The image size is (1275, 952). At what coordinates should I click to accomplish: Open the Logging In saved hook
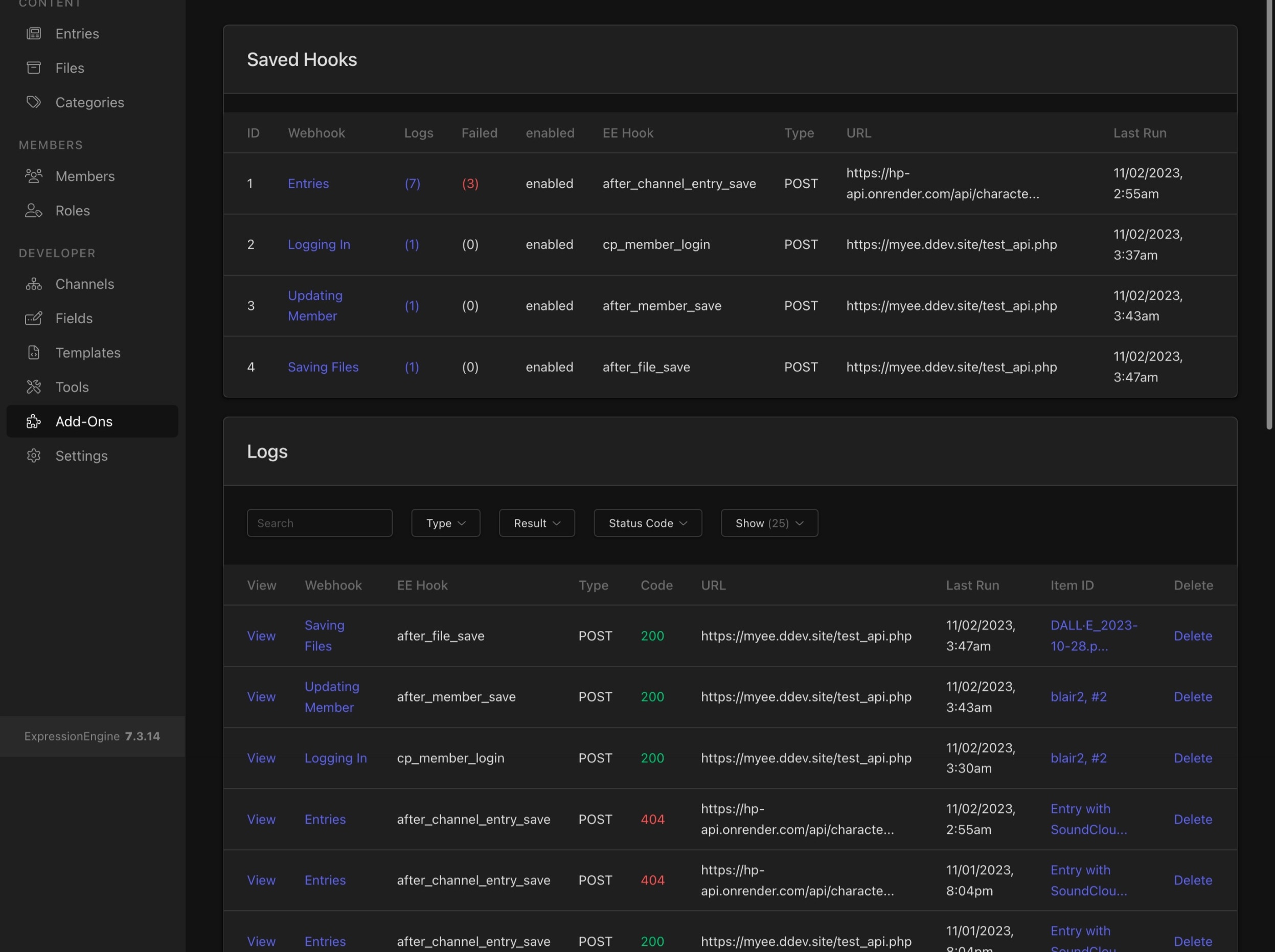click(x=318, y=244)
